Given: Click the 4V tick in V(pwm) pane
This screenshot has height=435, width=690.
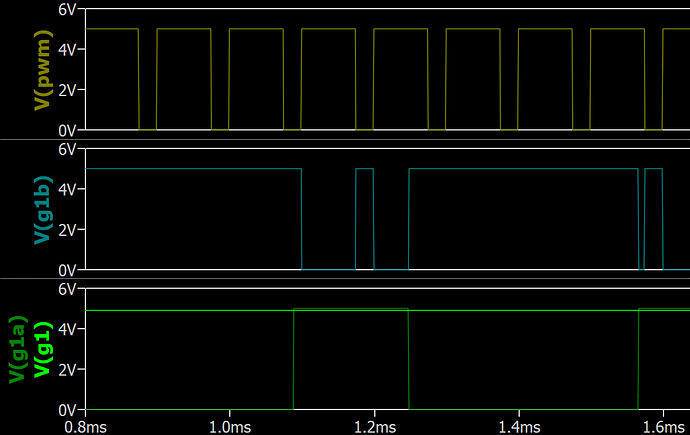Looking at the screenshot, I should point(68,49).
